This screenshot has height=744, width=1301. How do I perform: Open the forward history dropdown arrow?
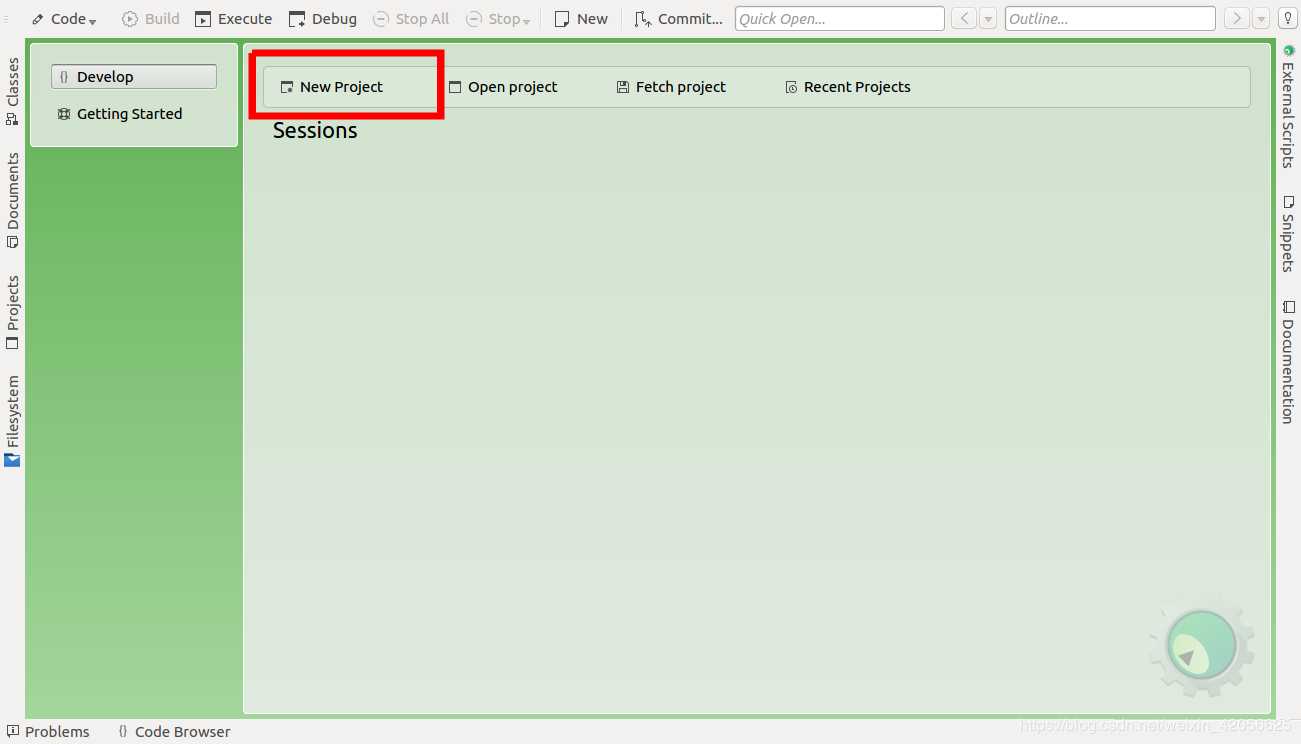click(x=1261, y=19)
